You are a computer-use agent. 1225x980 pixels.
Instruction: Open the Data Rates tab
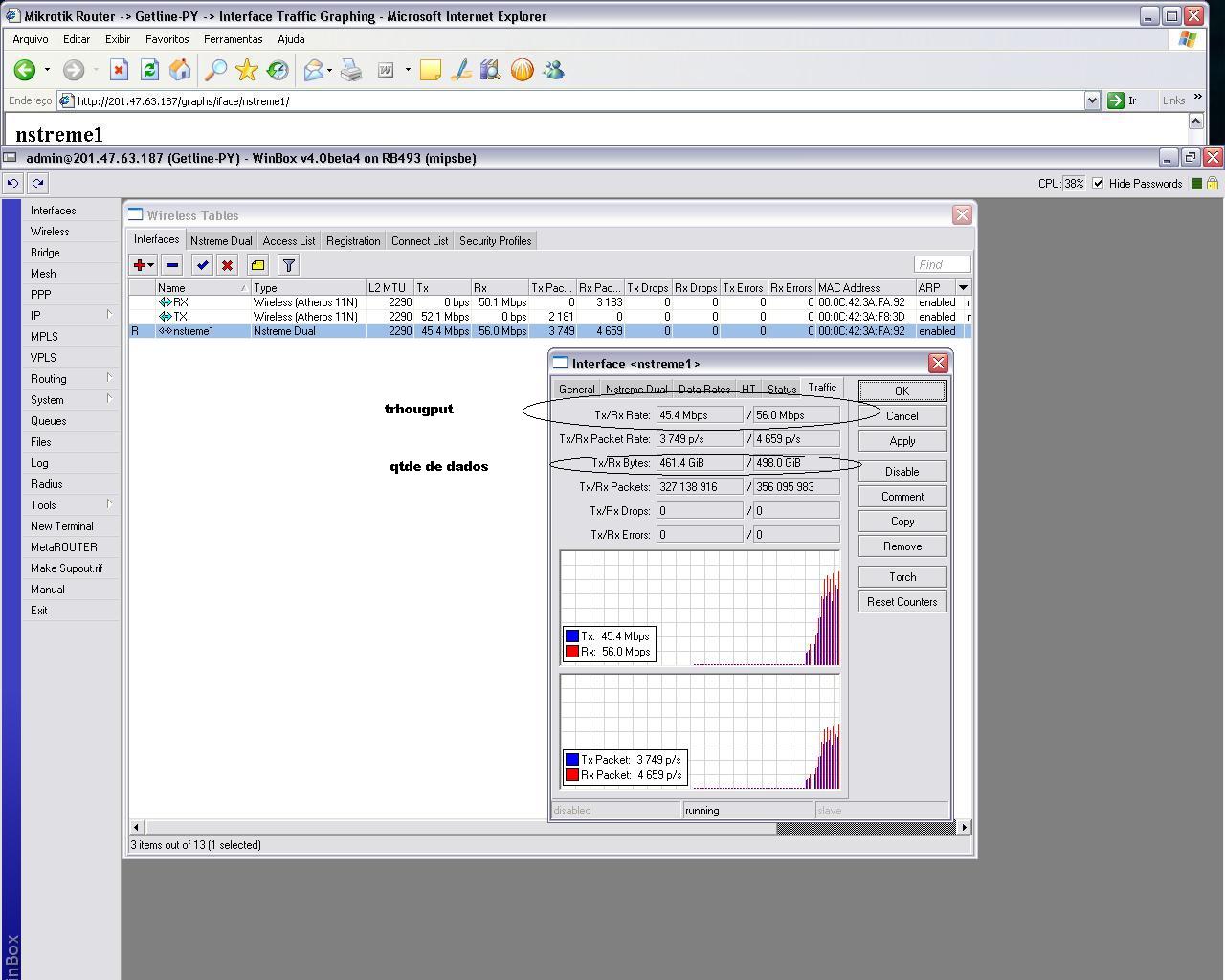tap(703, 390)
